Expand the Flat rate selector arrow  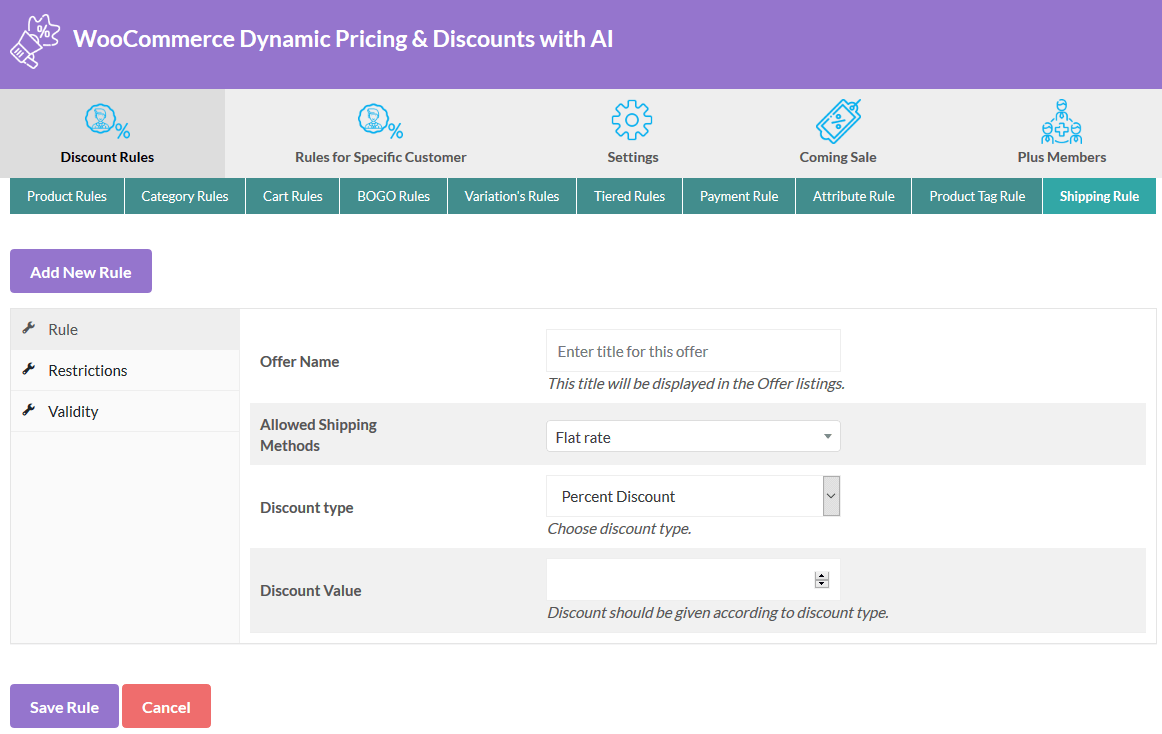tap(827, 436)
